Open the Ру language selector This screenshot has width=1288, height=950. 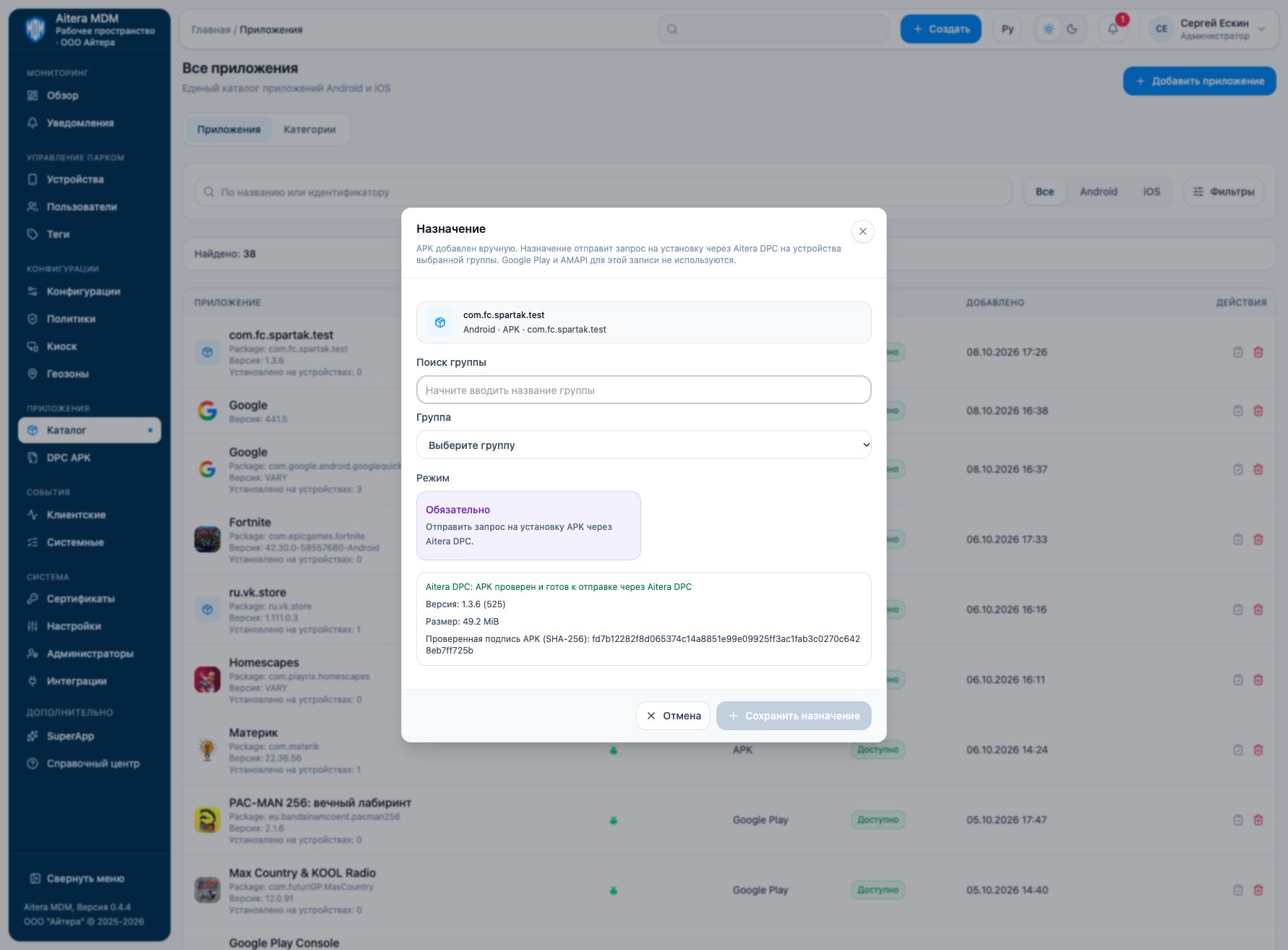(x=1008, y=29)
